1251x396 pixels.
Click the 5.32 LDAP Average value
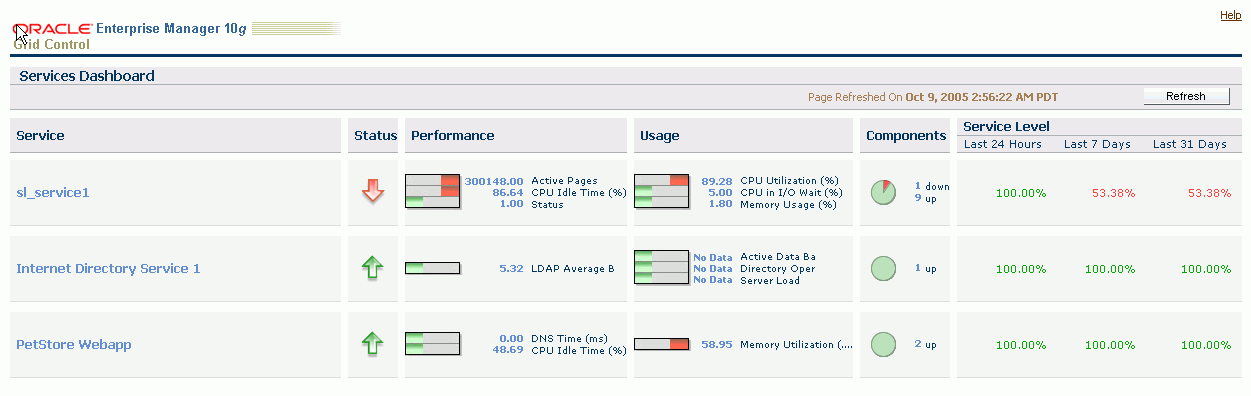[511, 268]
